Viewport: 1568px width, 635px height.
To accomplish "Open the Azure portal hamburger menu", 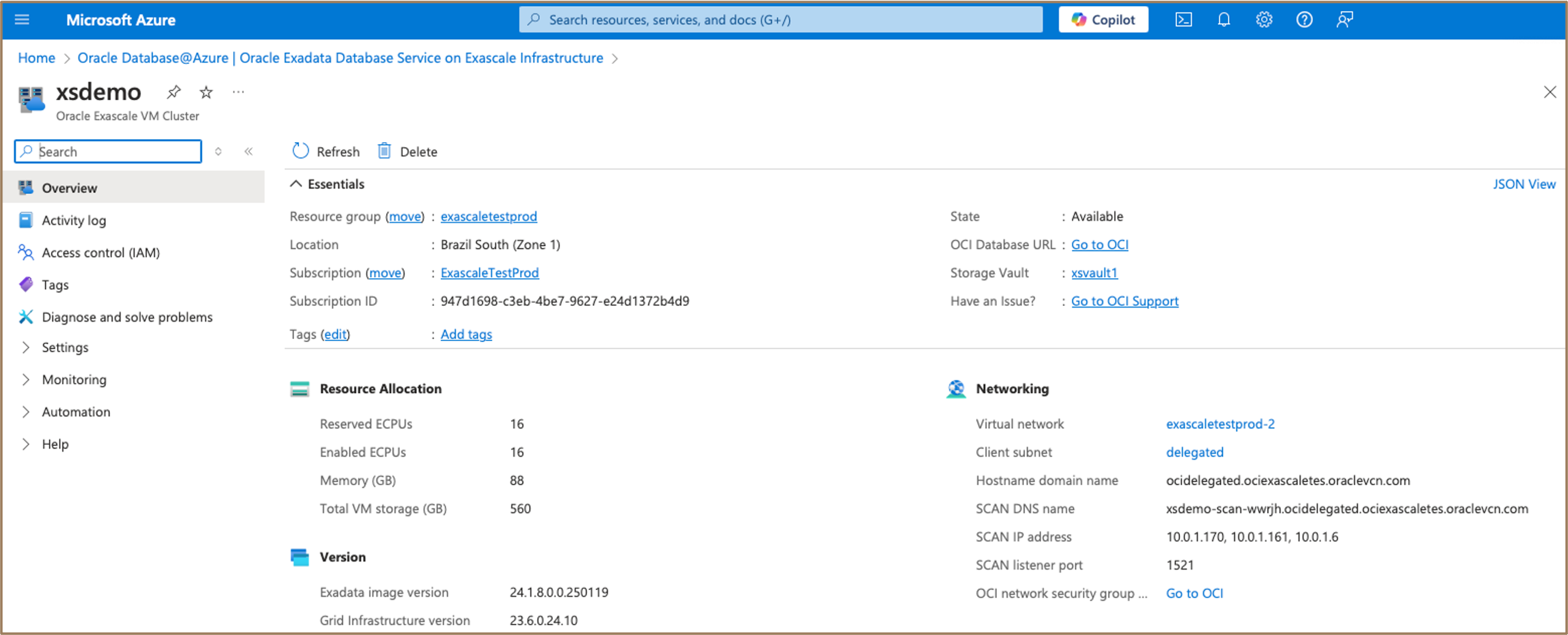I will click(x=22, y=20).
